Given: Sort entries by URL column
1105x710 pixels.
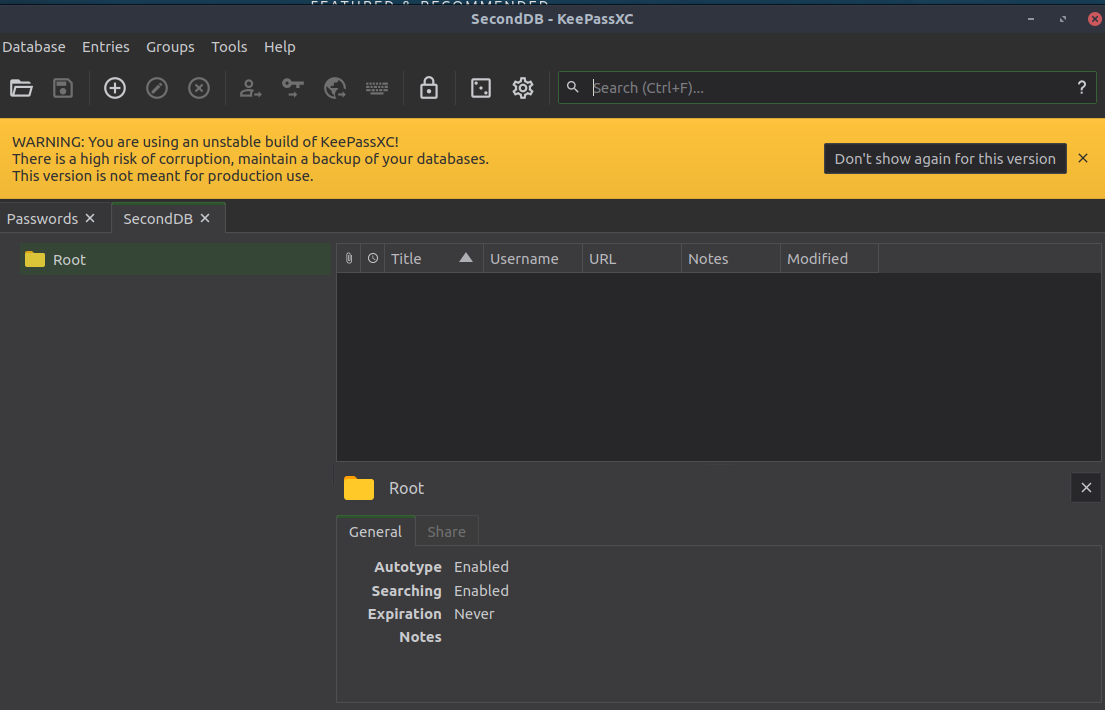Looking at the screenshot, I should pos(631,259).
